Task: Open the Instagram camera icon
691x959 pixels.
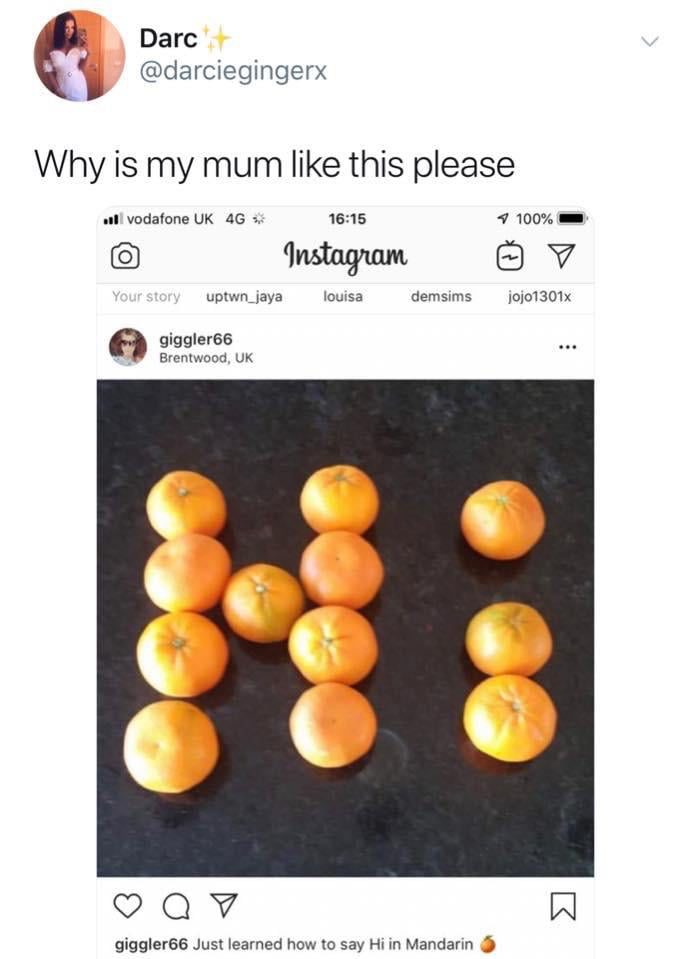Action: point(125,256)
